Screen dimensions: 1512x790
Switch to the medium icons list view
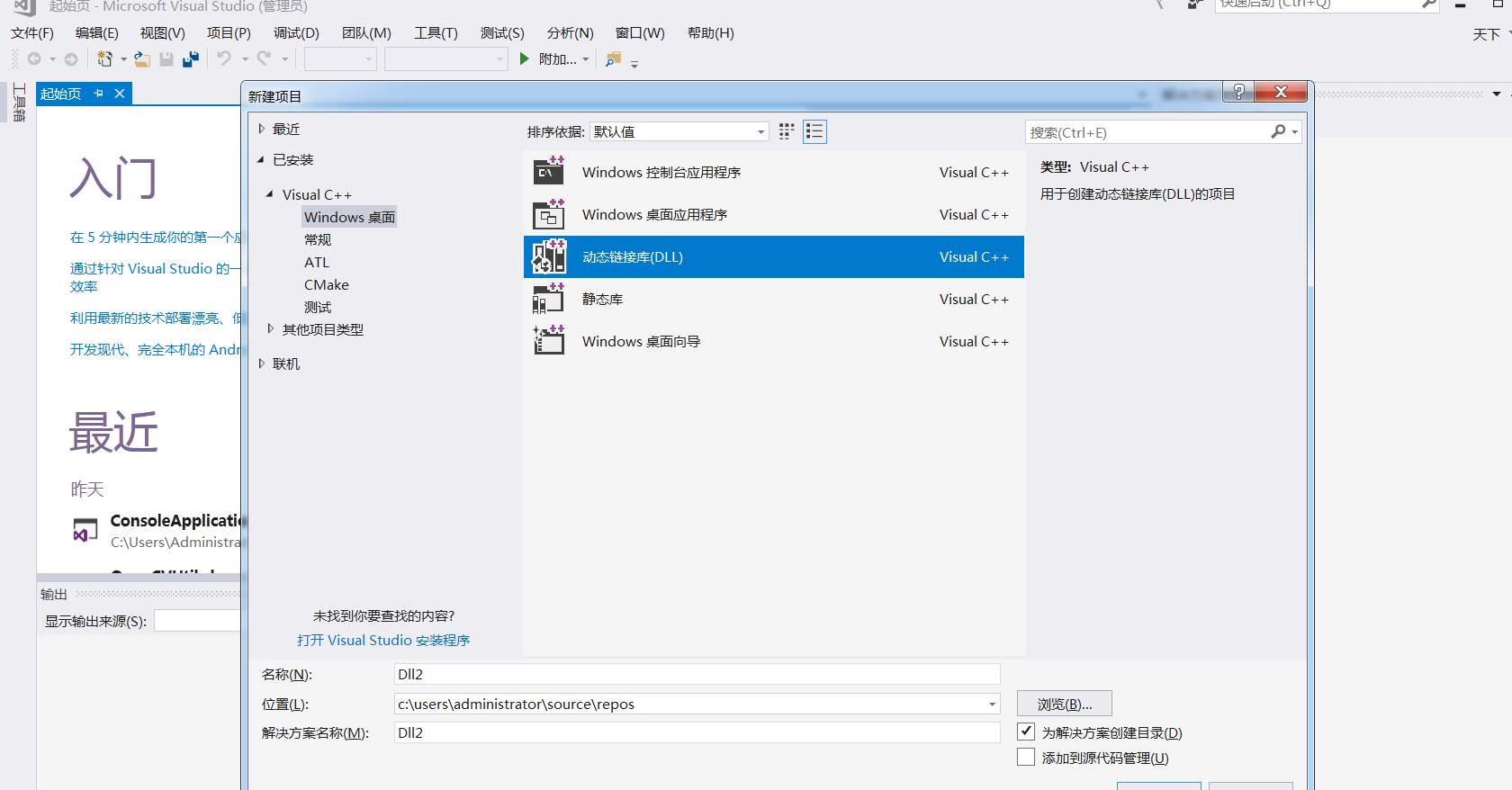[814, 131]
